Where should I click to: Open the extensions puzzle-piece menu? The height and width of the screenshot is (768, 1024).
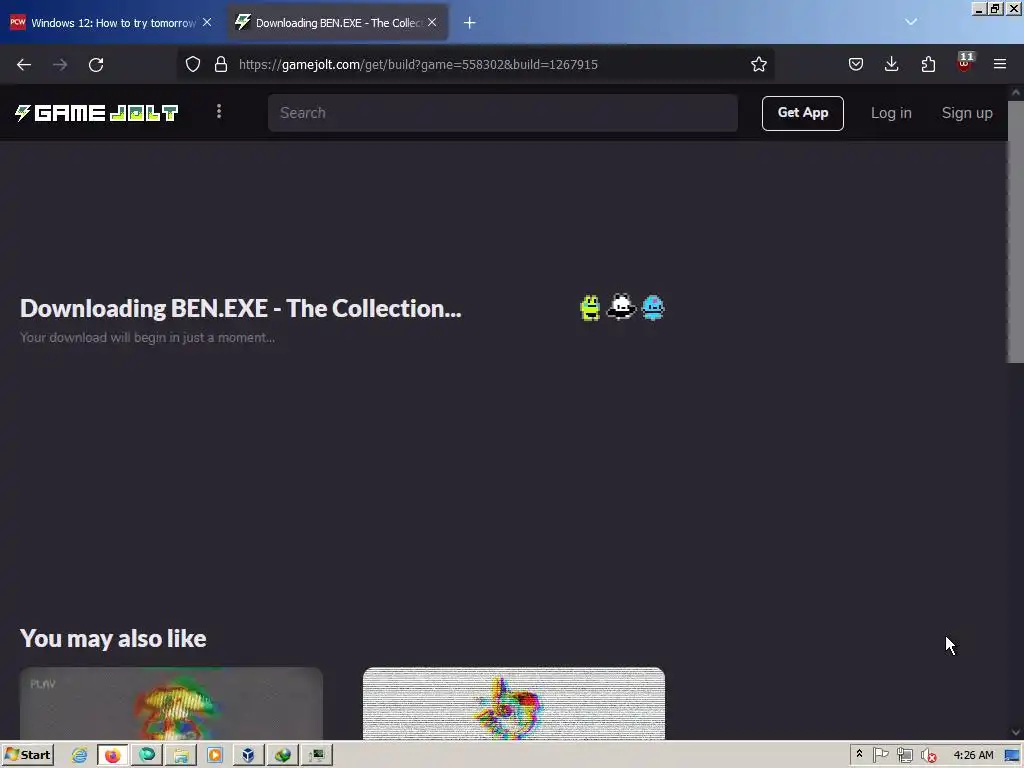click(x=928, y=64)
